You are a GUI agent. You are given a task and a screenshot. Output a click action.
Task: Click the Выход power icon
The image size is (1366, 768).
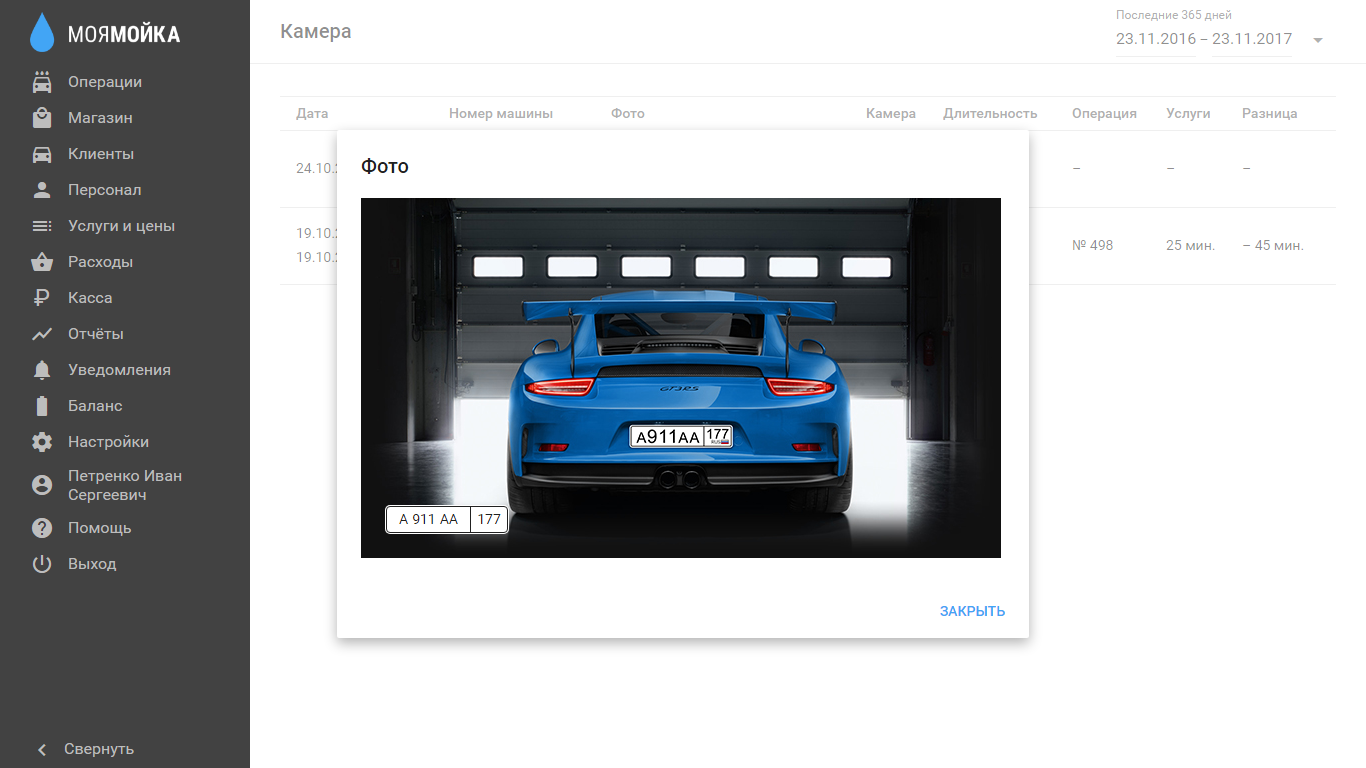click(42, 564)
